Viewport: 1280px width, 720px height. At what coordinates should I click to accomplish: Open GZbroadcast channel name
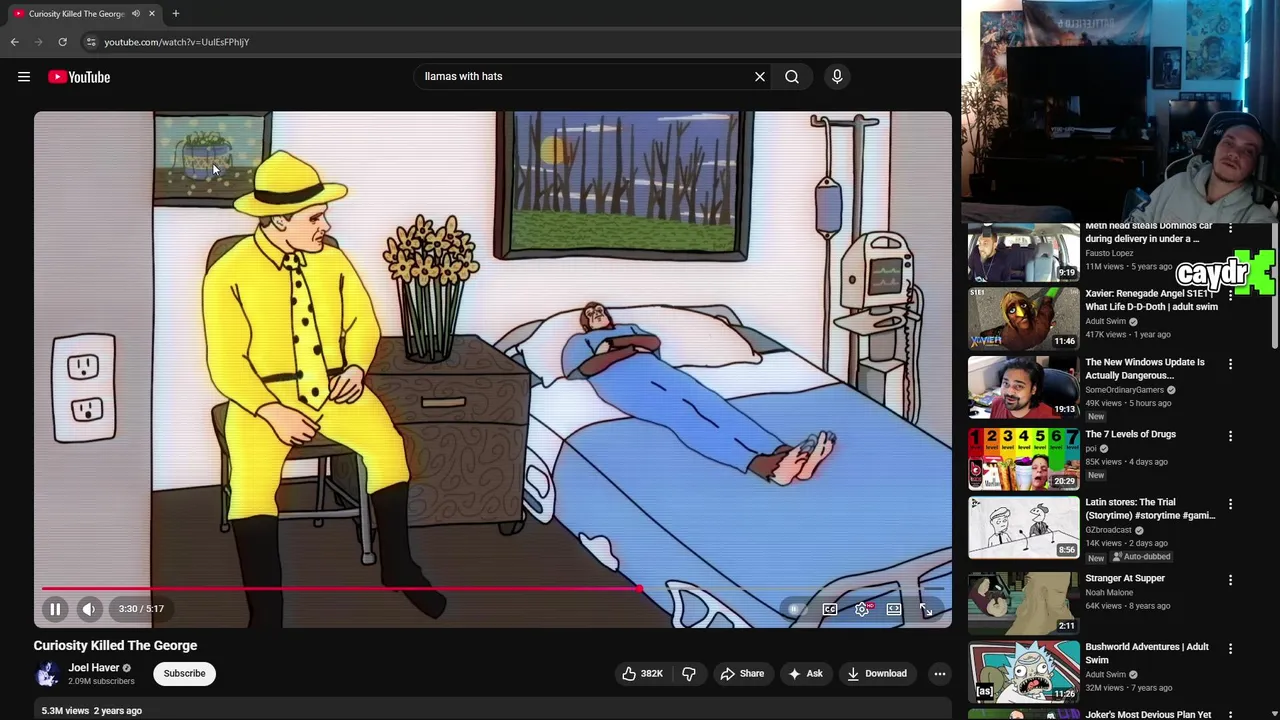tap(1108, 530)
